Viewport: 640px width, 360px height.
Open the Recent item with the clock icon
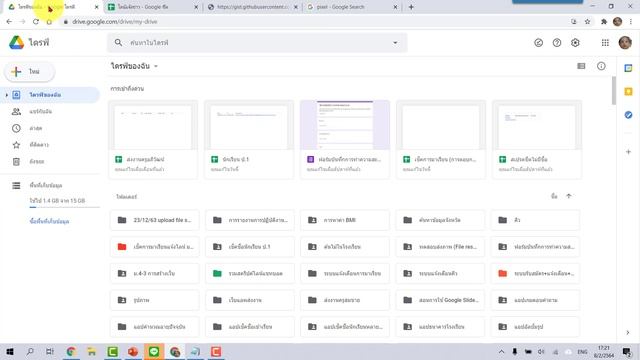[50, 128]
